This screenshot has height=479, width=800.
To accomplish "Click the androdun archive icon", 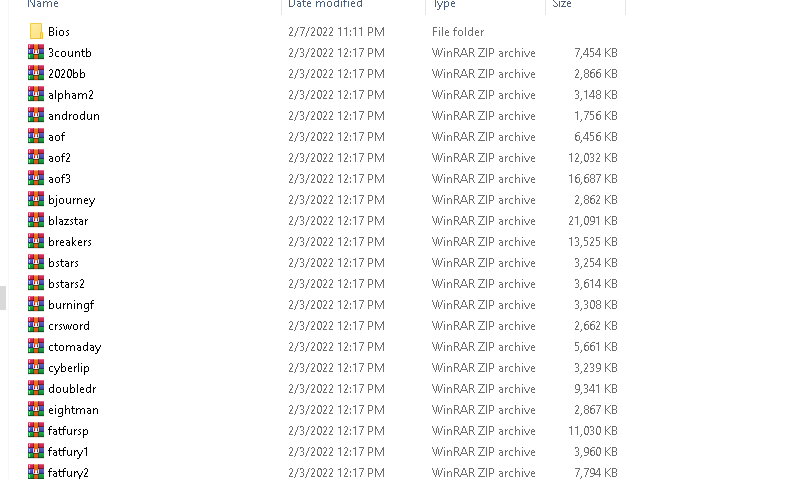I will [36, 115].
